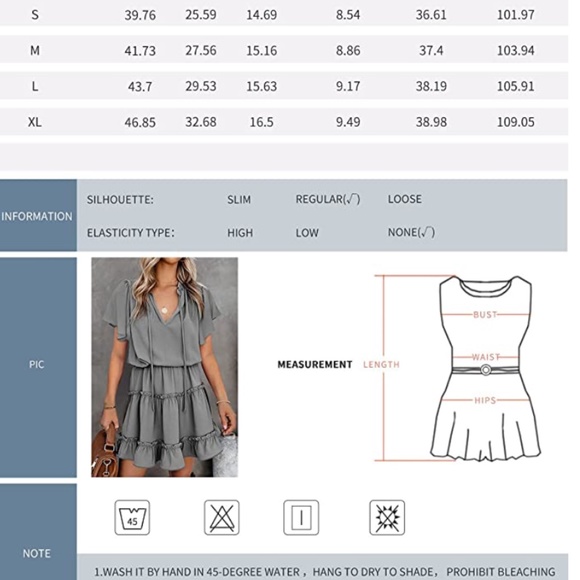Click the value 9.49 in the XL row
580x580 pixels.
coord(348,122)
